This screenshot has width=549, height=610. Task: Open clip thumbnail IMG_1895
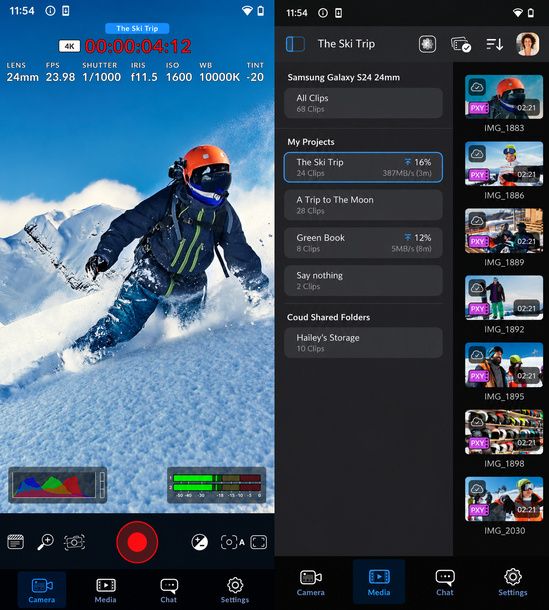tap(504, 365)
